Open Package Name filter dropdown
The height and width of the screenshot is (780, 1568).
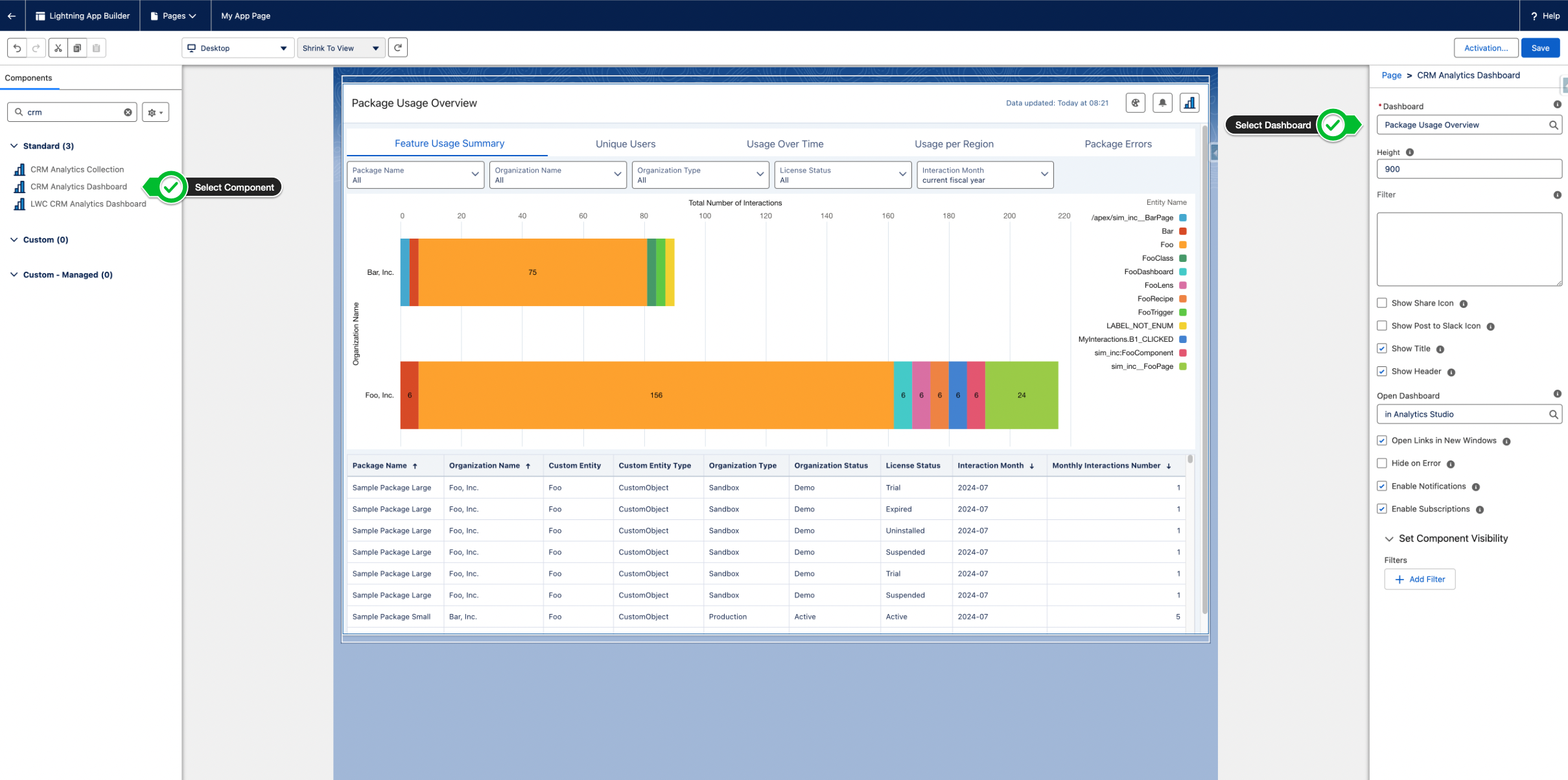click(x=415, y=175)
